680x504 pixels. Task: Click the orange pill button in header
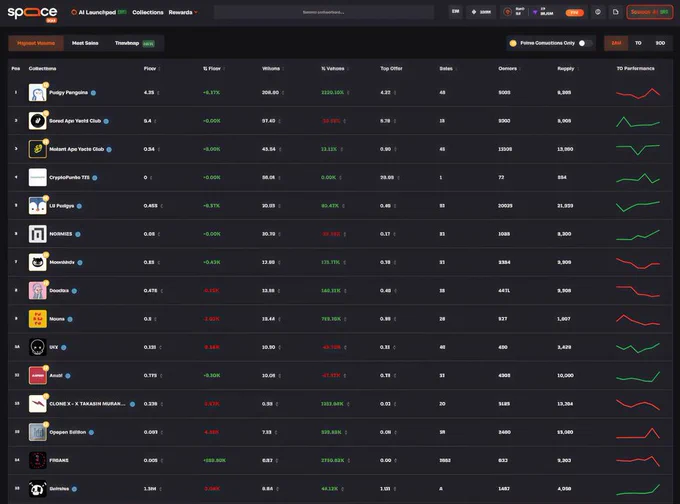[574, 13]
